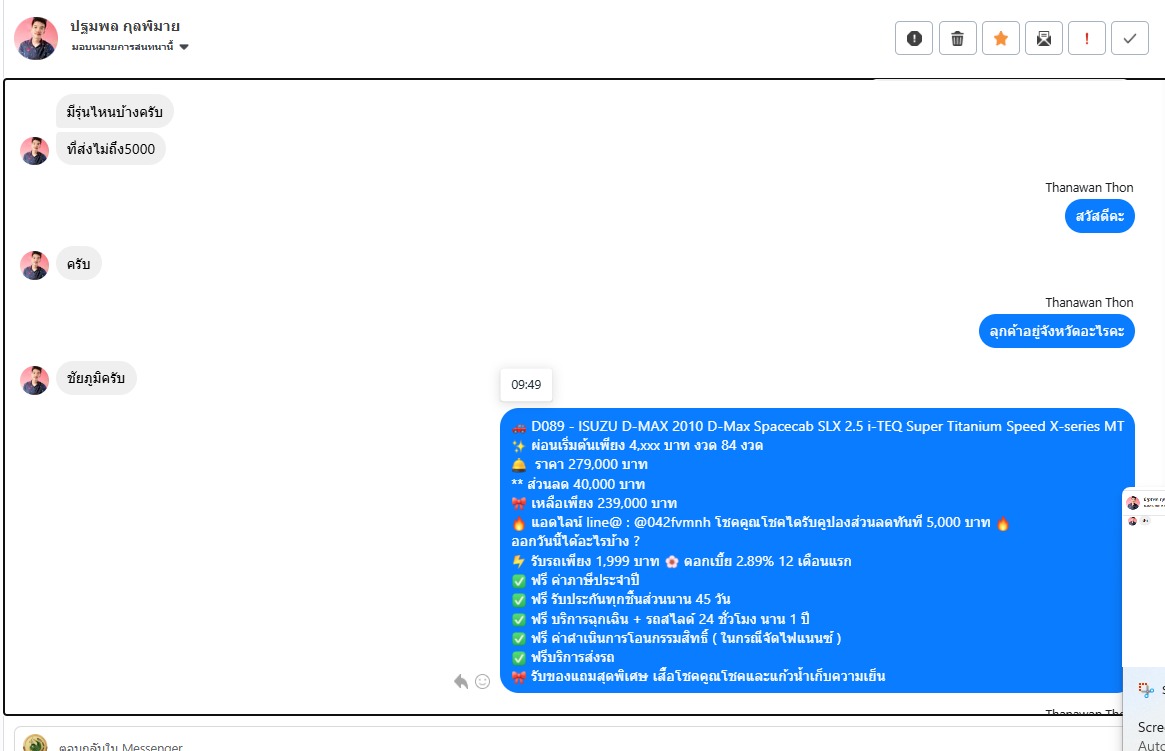Click the message bubble ชัยภูมิครับ
This screenshot has height=751, width=1165.
pyautogui.click(x=96, y=378)
